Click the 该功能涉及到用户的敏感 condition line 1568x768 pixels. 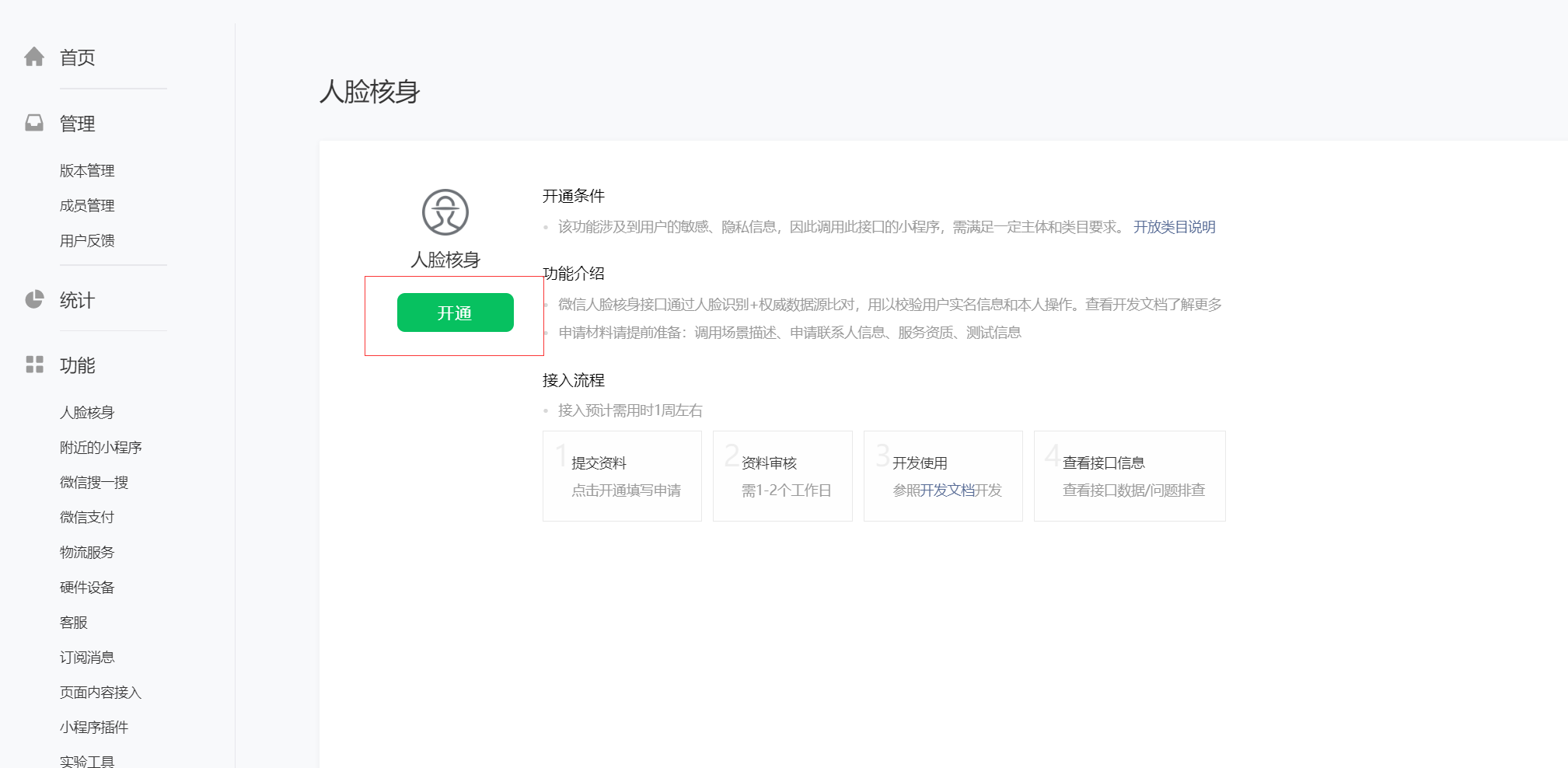click(841, 227)
